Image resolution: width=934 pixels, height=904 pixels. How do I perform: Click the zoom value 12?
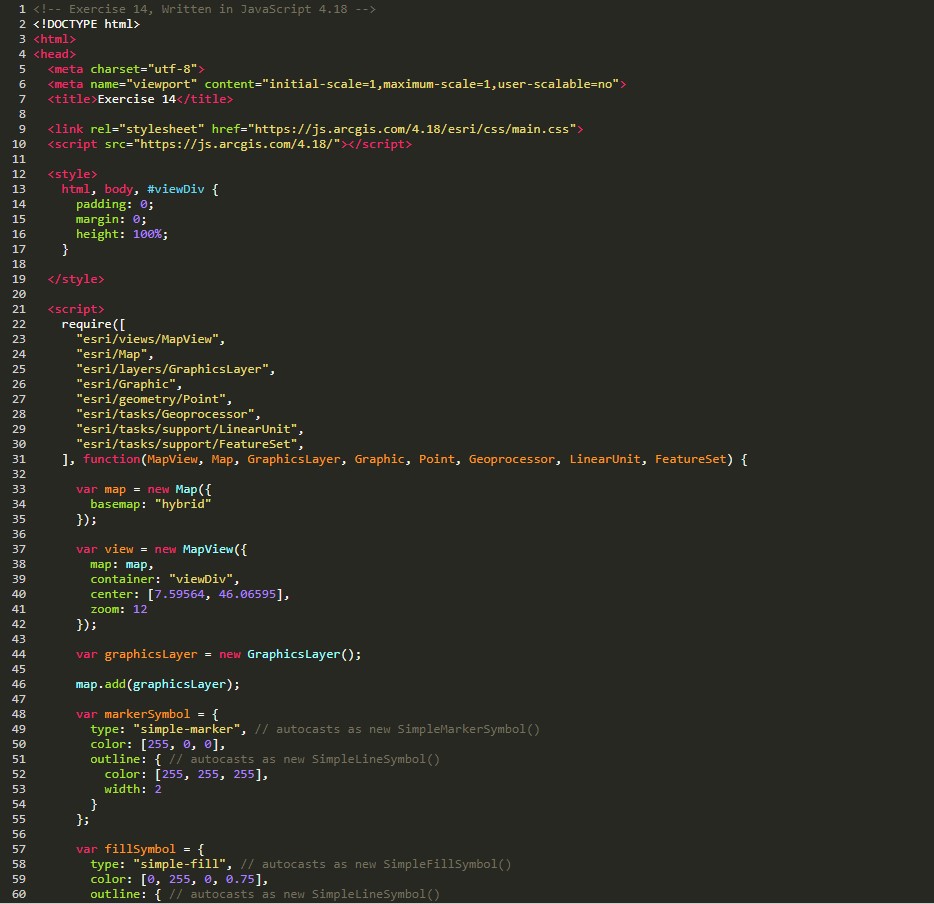coord(140,609)
